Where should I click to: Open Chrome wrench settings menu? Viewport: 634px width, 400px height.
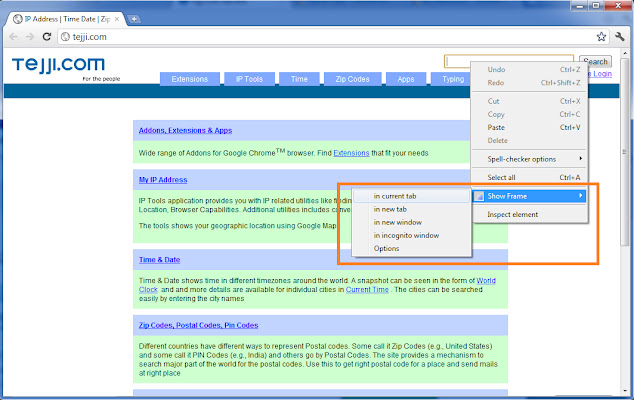[619, 37]
